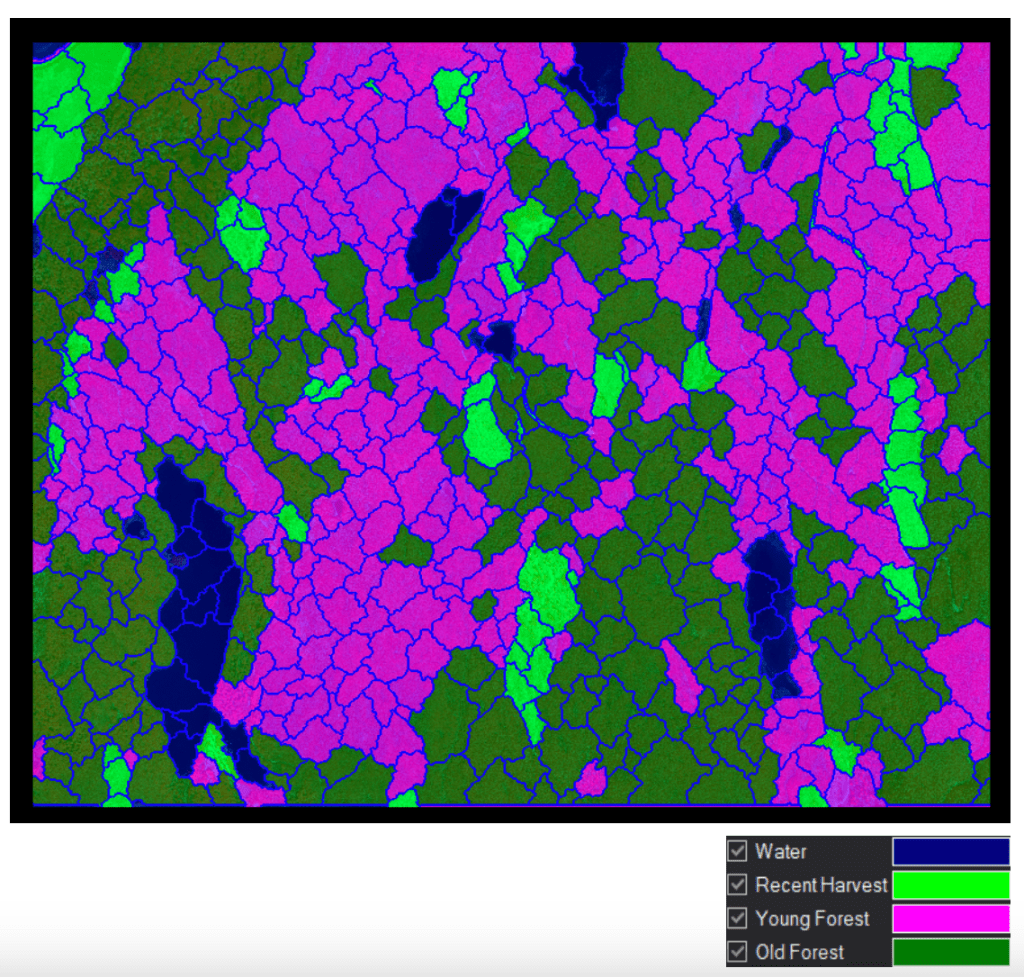This screenshot has width=1024, height=977.
Task: Toggle the Recent Harvest checkbox
Action: click(x=738, y=884)
